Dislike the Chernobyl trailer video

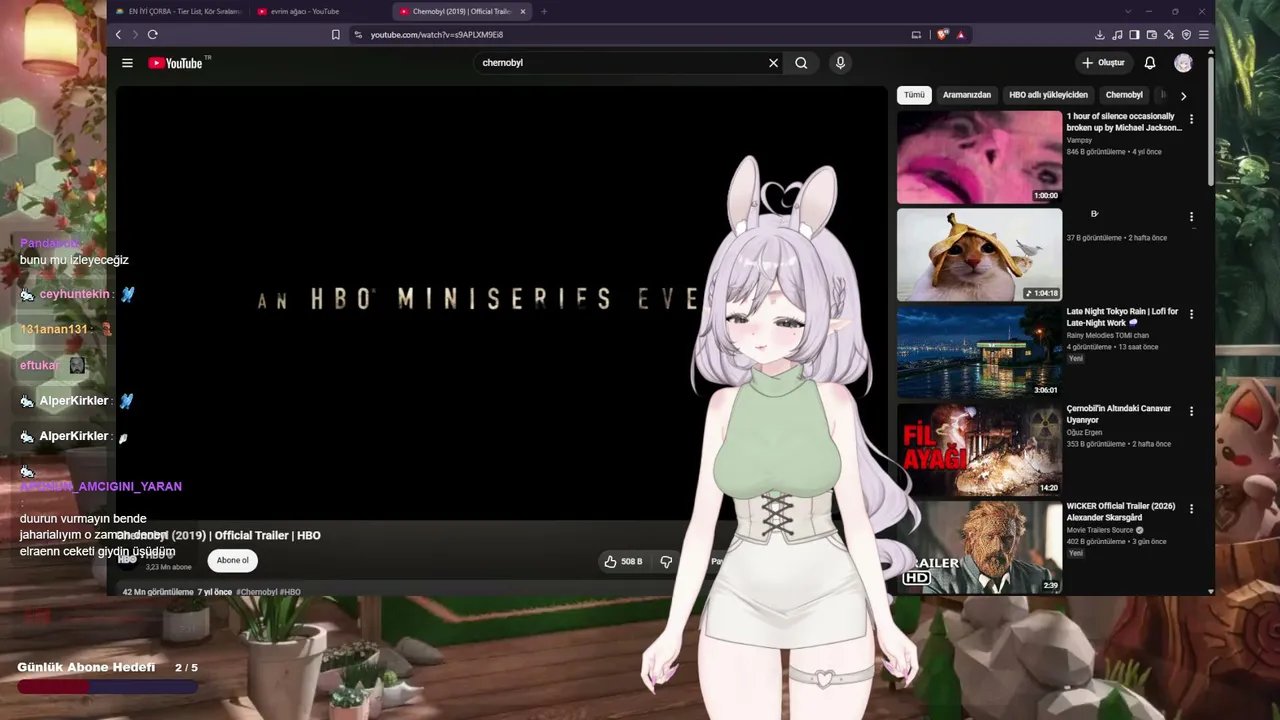(x=666, y=562)
